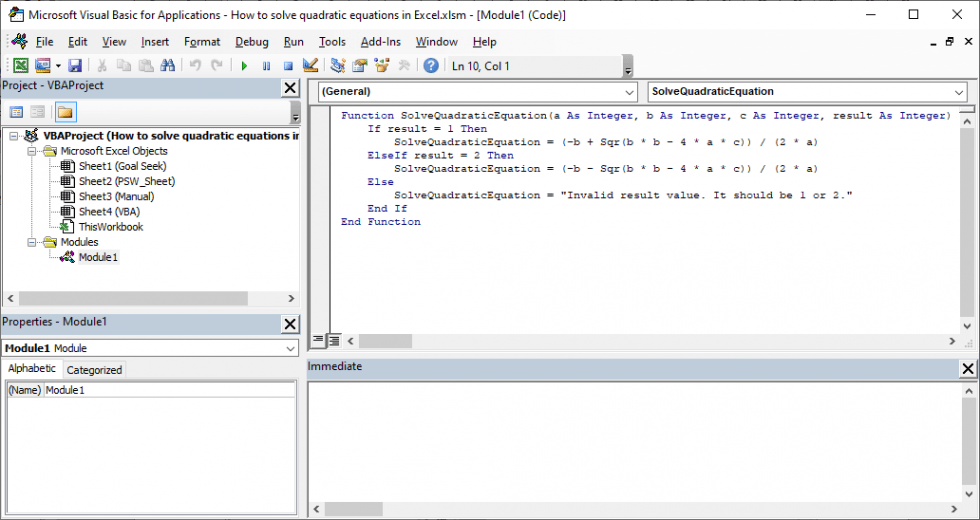Open Properties Window toolbar icon
980x520 pixels.
tap(360, 66)
